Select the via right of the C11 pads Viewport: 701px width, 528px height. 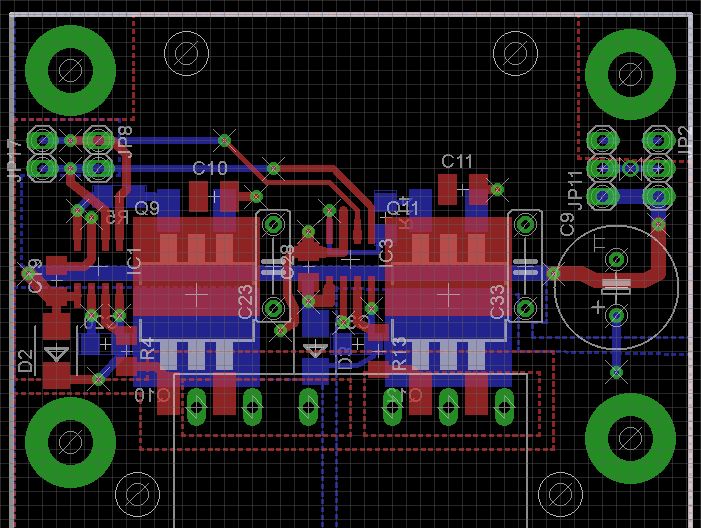click(x=497, y=189)
